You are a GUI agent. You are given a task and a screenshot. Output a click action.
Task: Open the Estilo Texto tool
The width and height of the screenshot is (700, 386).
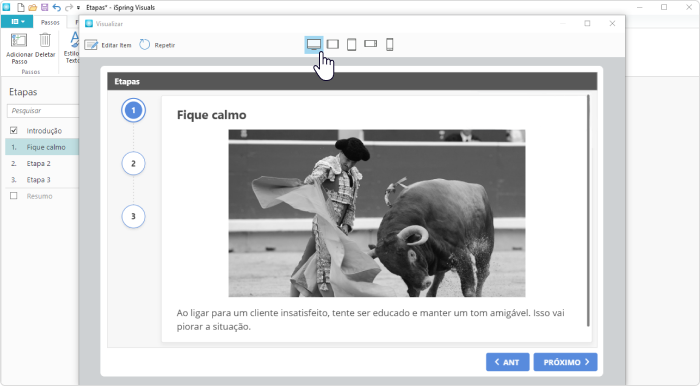point(72,48)
